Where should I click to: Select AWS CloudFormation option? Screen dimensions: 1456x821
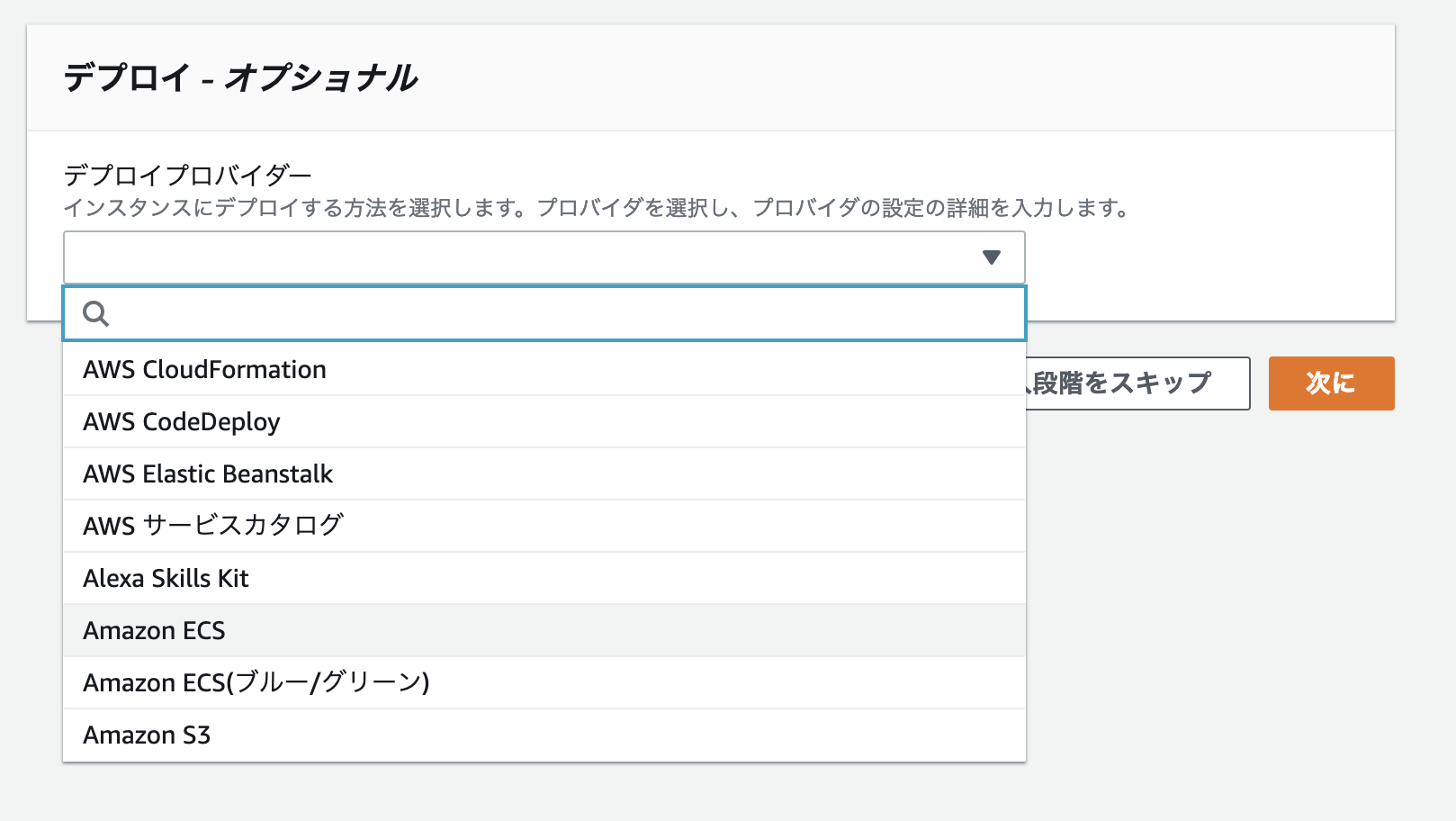pos(544,369)
